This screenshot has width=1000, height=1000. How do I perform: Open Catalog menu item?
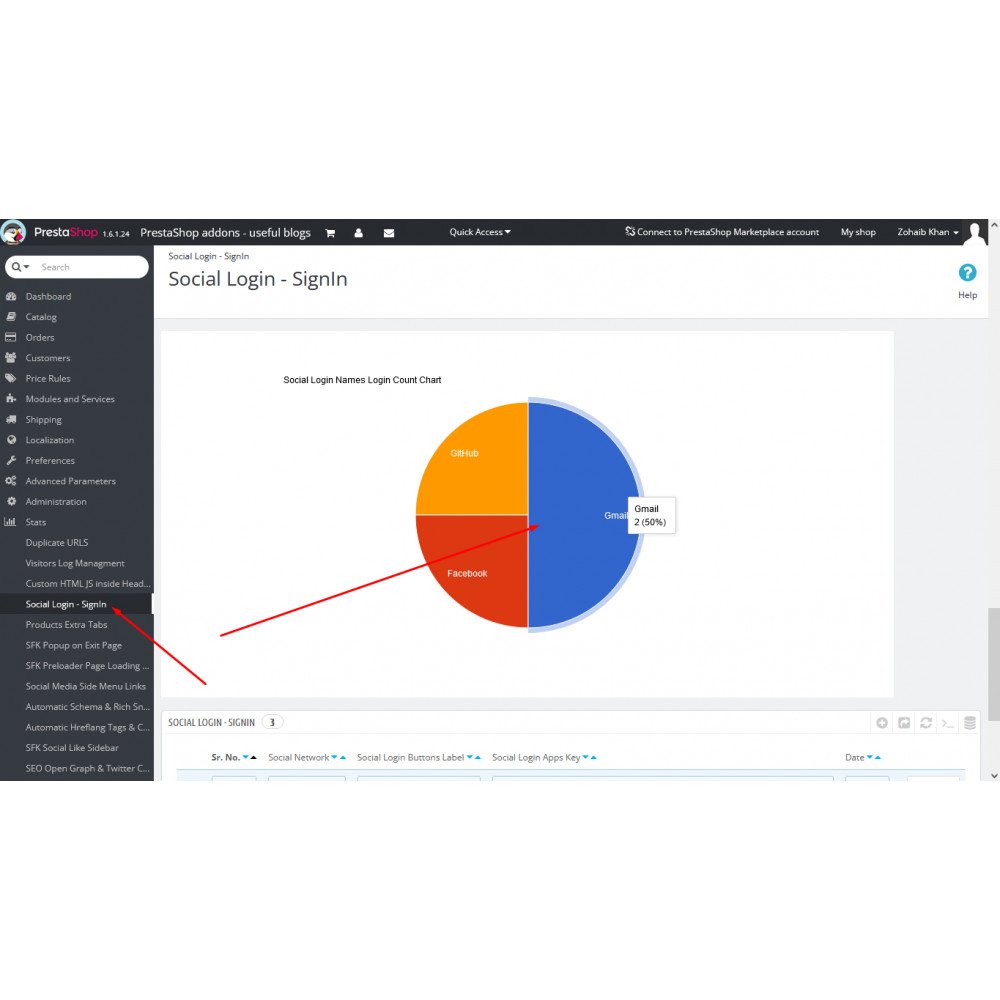point(41,316)
